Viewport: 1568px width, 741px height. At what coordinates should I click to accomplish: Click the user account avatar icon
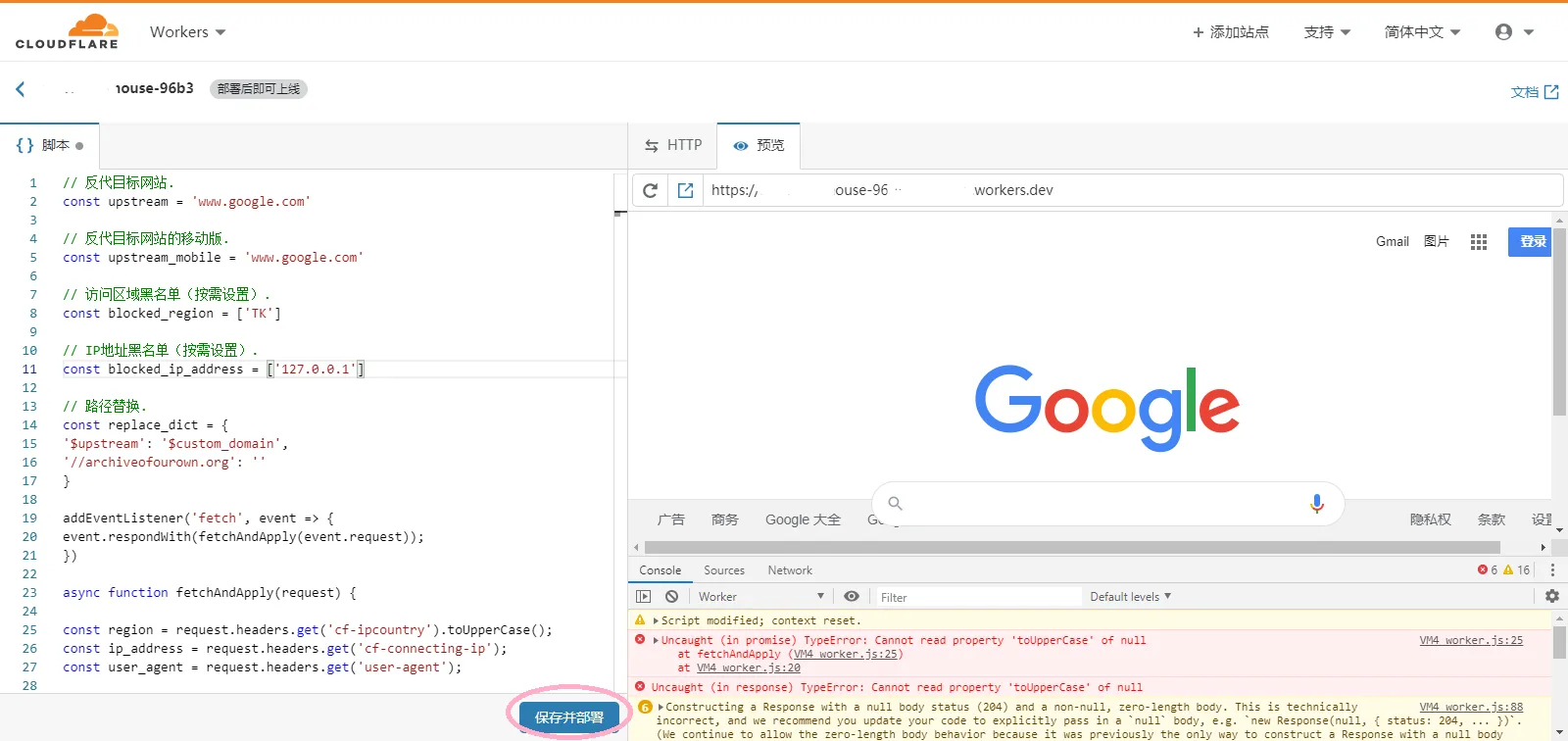coord(1503,31)
